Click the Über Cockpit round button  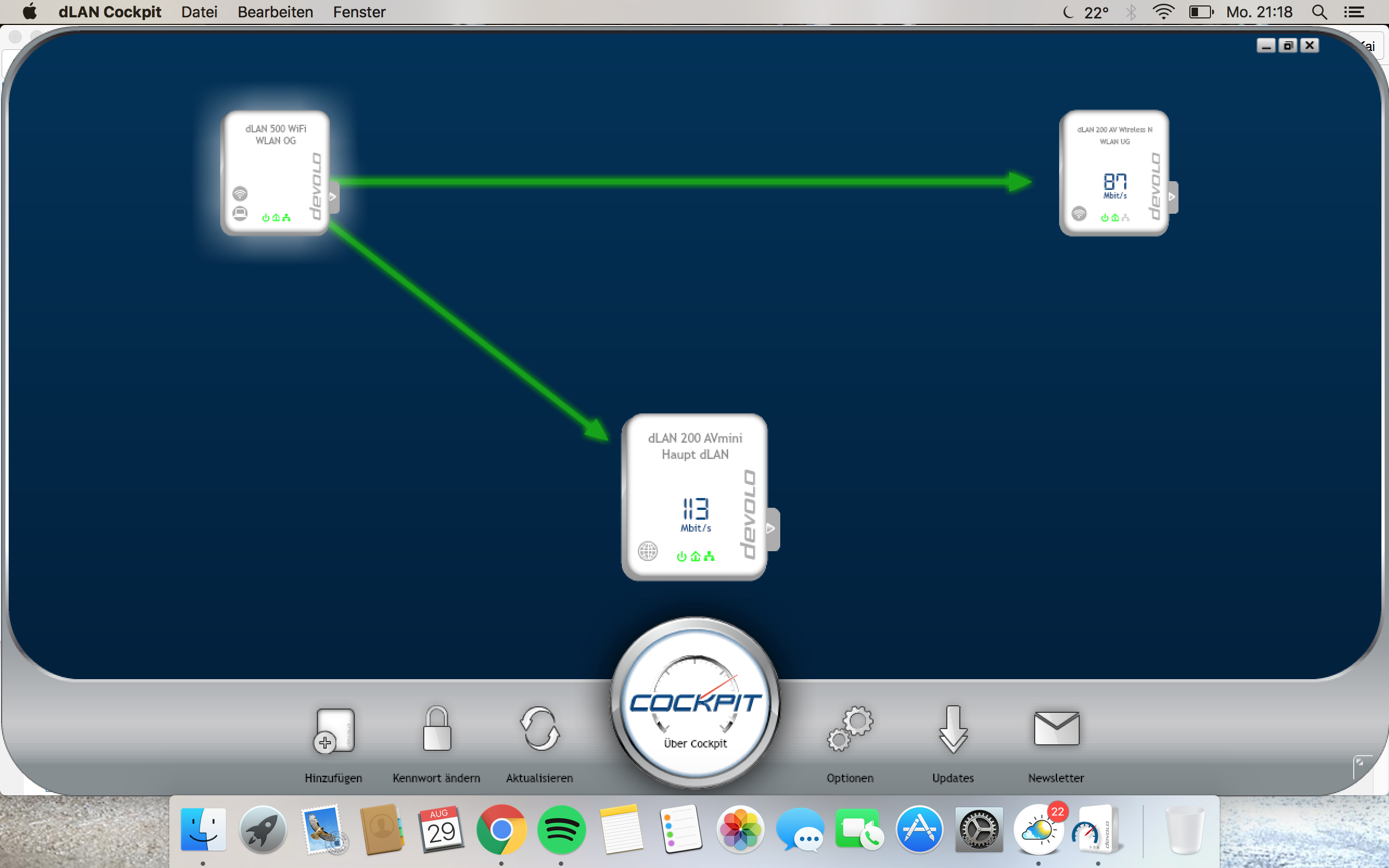pyautogui.click(x=694, y=703)
